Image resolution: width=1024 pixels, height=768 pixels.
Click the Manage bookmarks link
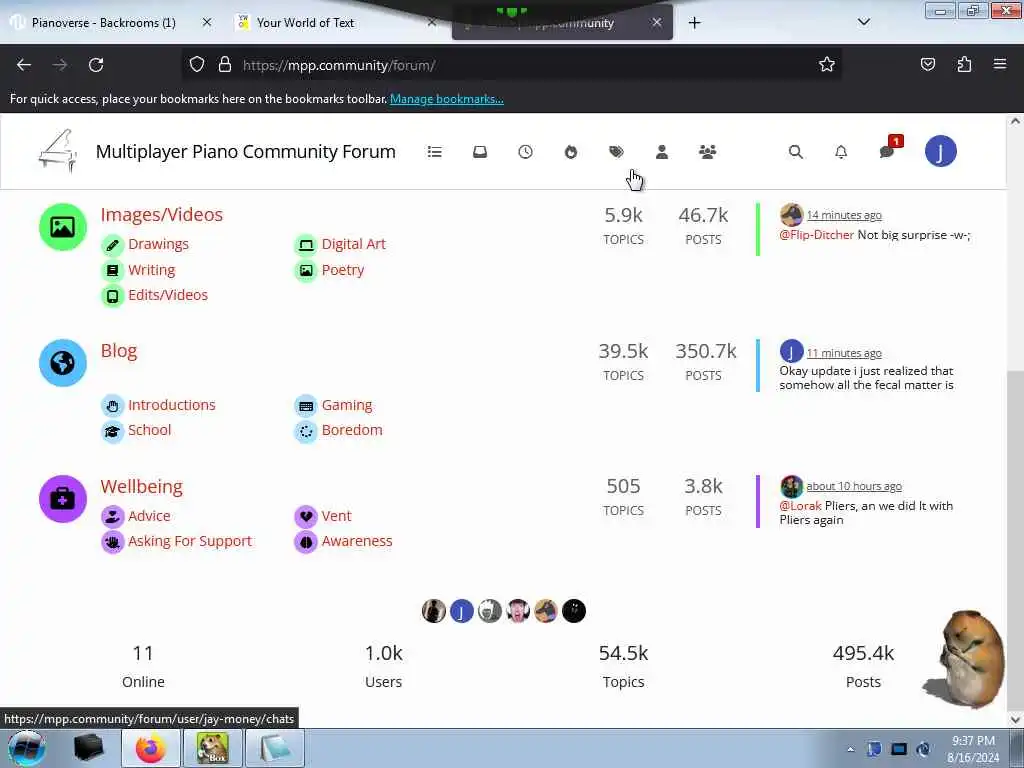[x=447, y=99]
